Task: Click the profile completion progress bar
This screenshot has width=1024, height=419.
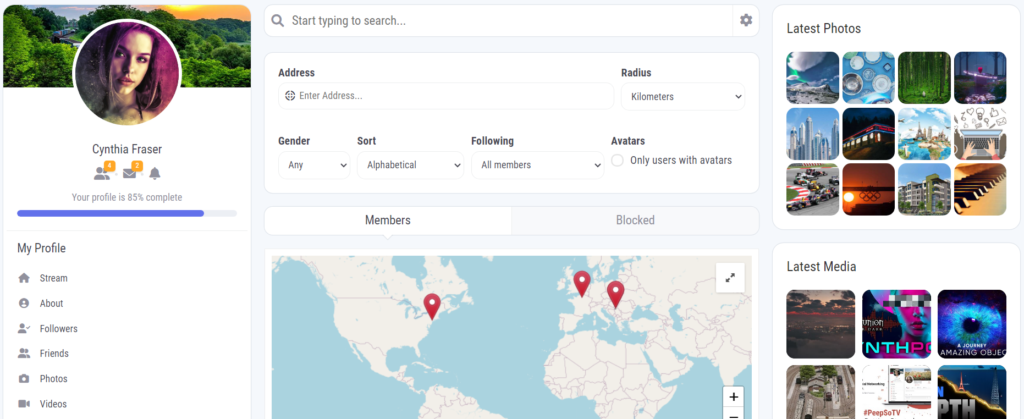Action: [x=127, y=213]
